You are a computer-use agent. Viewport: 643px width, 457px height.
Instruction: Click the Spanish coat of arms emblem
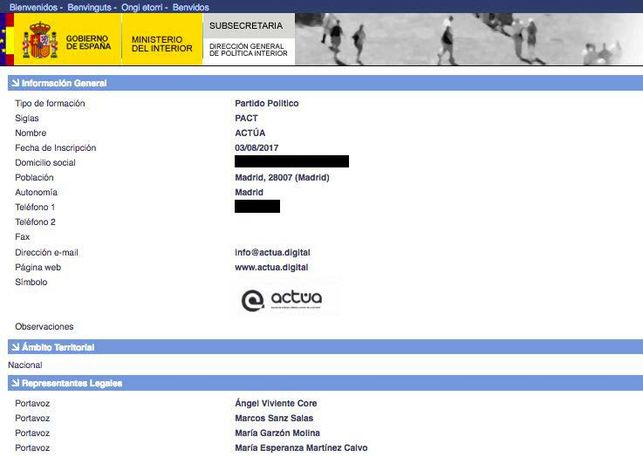40,40
